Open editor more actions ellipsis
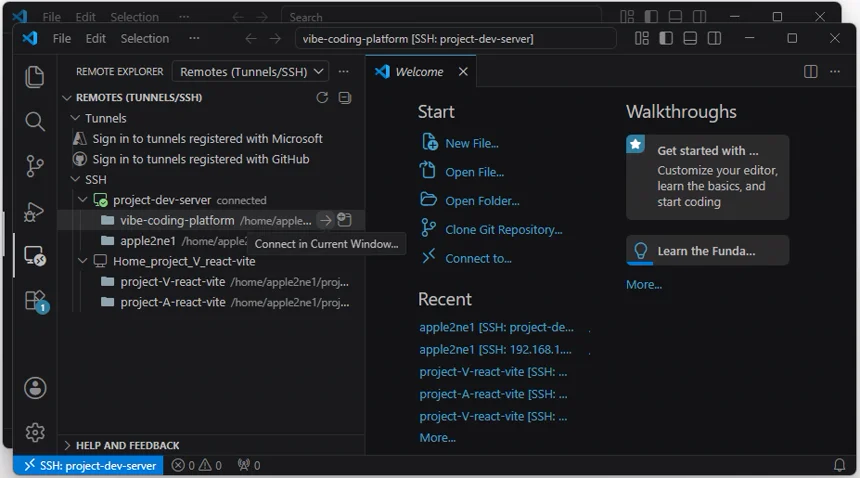The image size is (860, 478). coord(835,71)
